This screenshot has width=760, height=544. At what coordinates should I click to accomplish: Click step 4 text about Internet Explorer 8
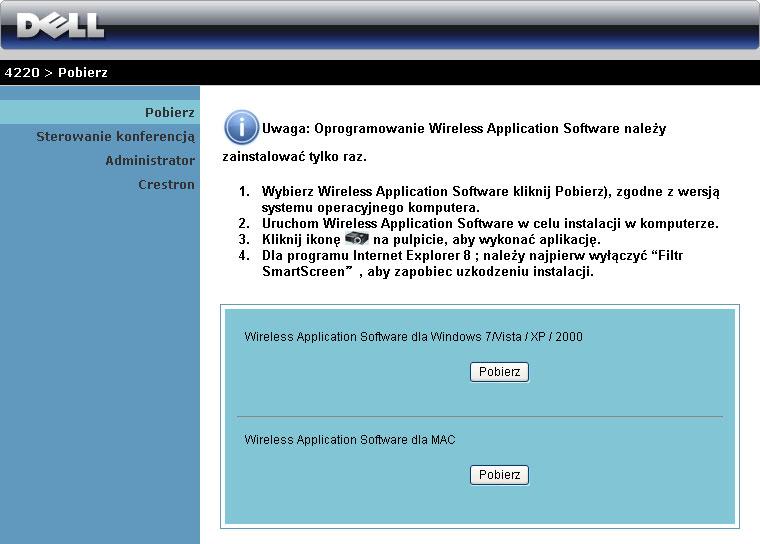click(473, 263)
